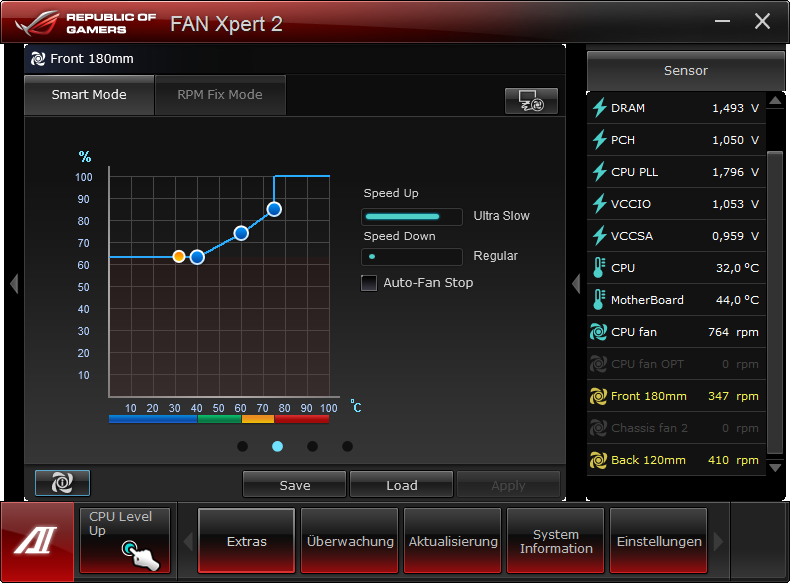The image size is (790, 583).
Task: Click the Back 120mm sensor fan icon
Action: click(x=599, y=460)
